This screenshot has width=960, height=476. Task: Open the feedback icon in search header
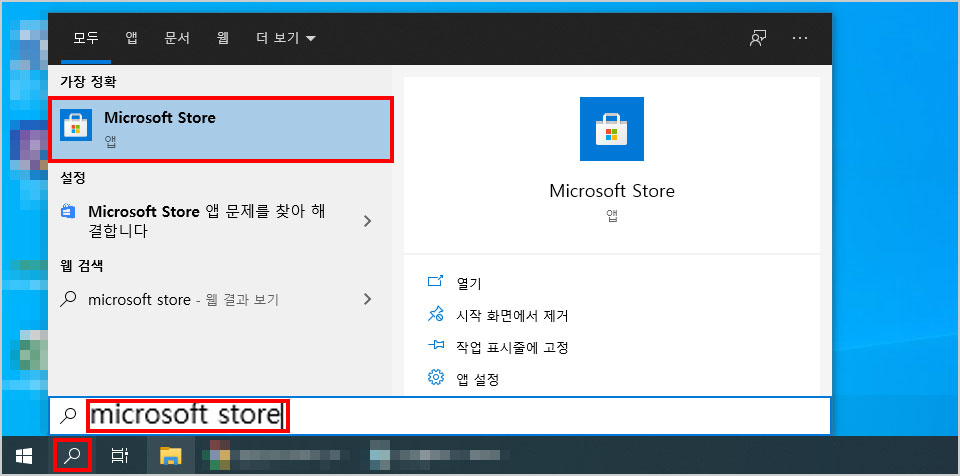(x=758, y=38)
